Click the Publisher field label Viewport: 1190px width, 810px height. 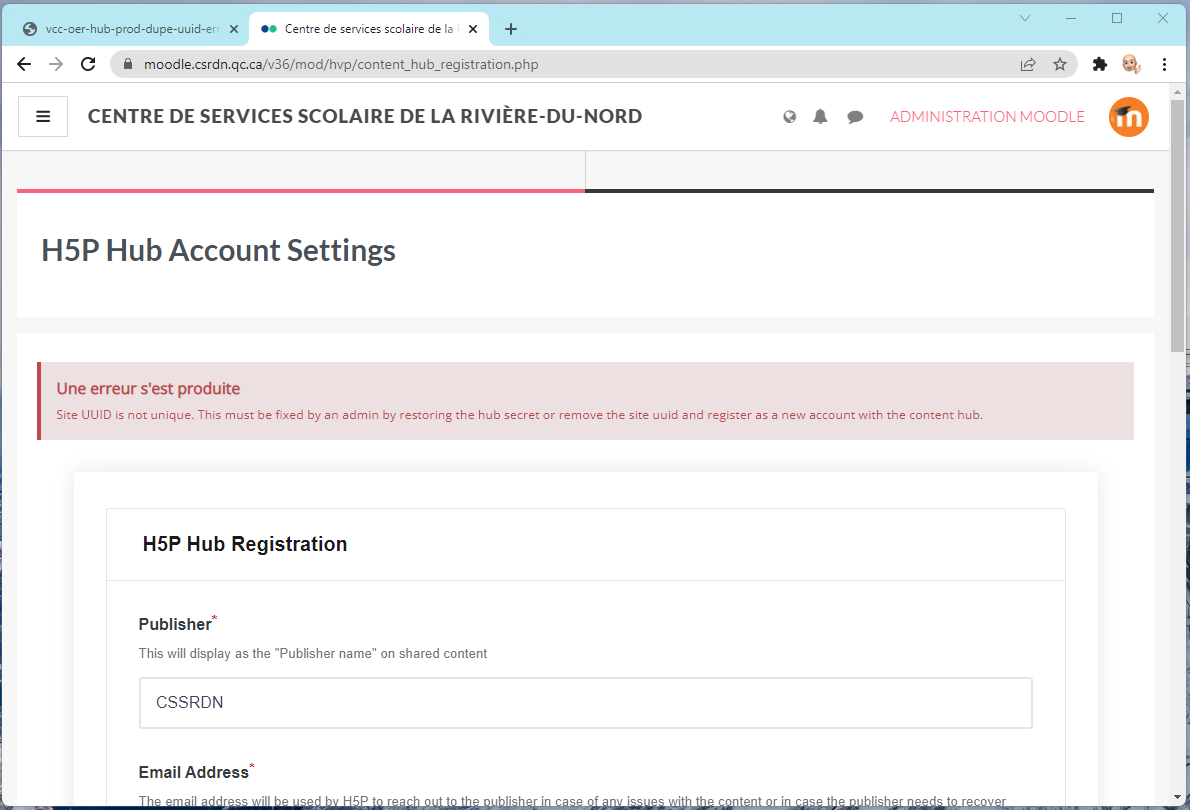175,624
